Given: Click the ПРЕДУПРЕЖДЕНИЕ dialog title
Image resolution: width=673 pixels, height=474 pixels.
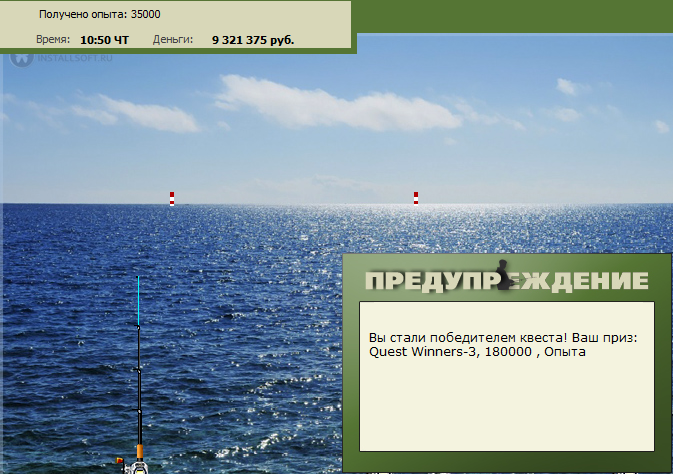Looking at the screenshot, I should (x=506, y=281).
